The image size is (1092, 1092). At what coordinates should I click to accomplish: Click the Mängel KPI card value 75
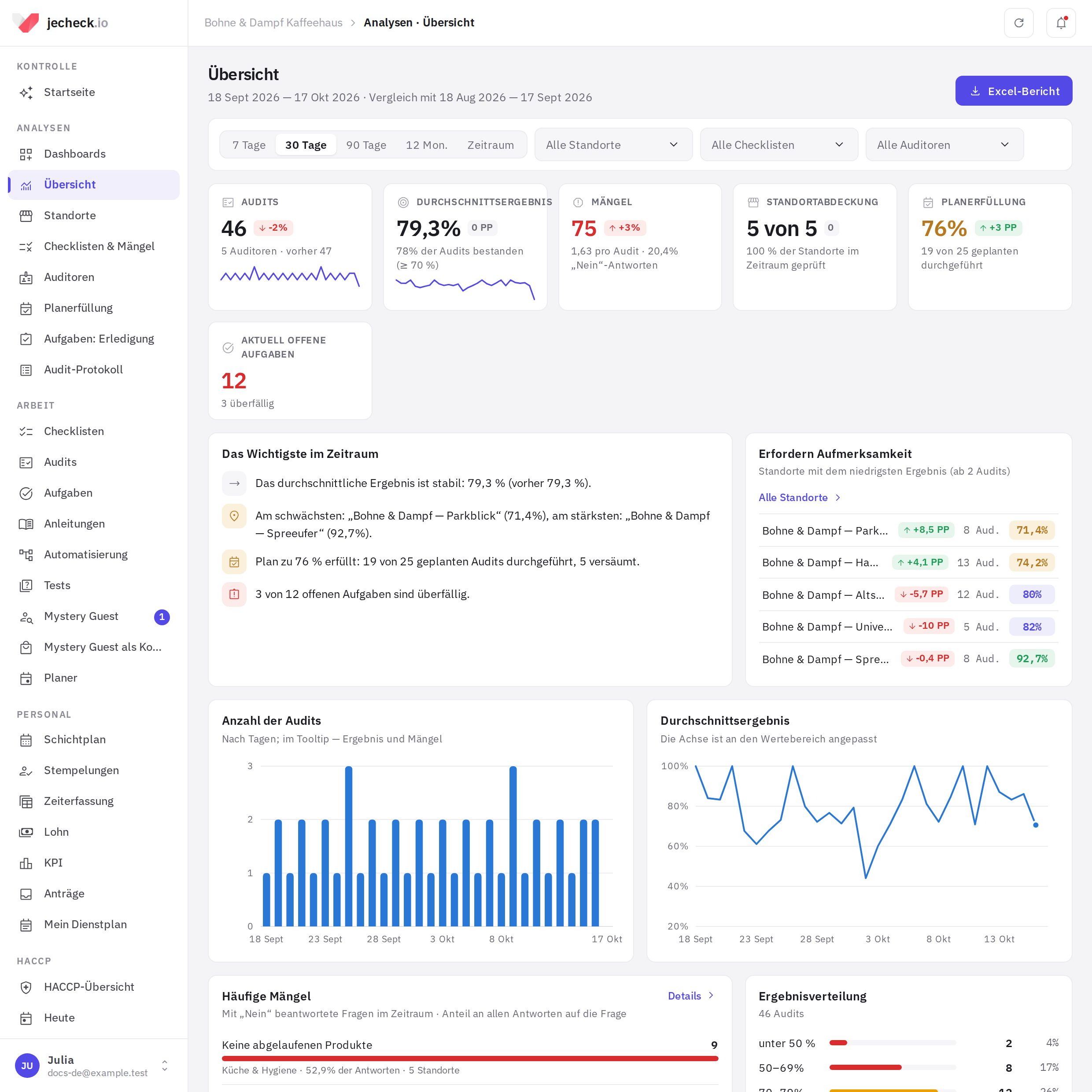click(583, 229)
